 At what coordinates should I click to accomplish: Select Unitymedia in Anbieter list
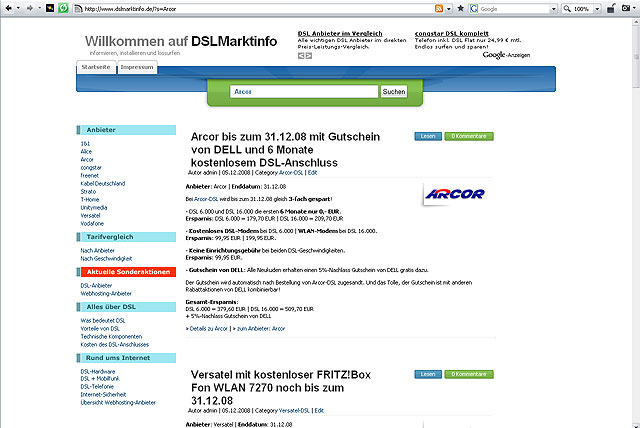(x=94, y=208)
